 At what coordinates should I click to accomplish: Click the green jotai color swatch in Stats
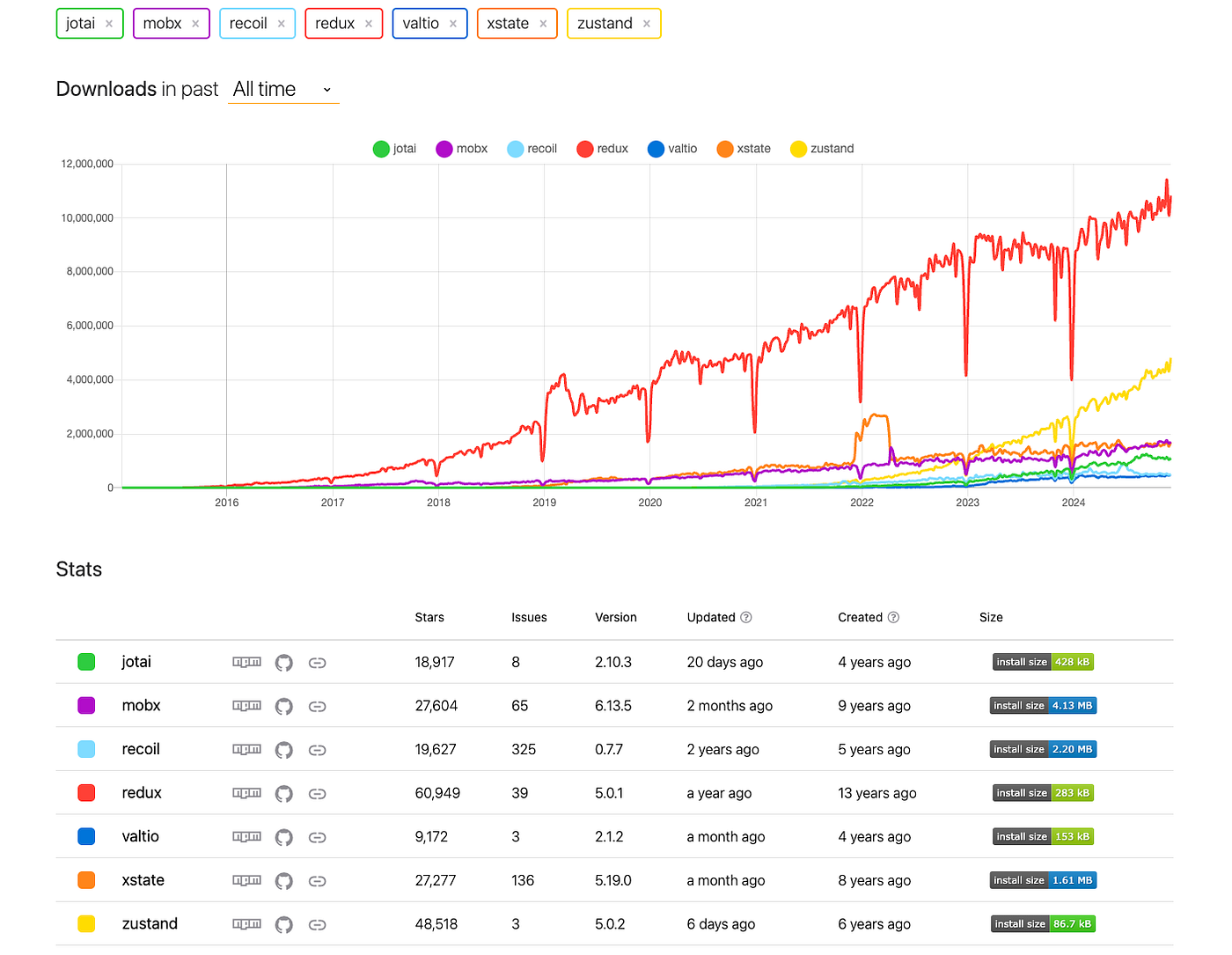click(x=86, y=662)
